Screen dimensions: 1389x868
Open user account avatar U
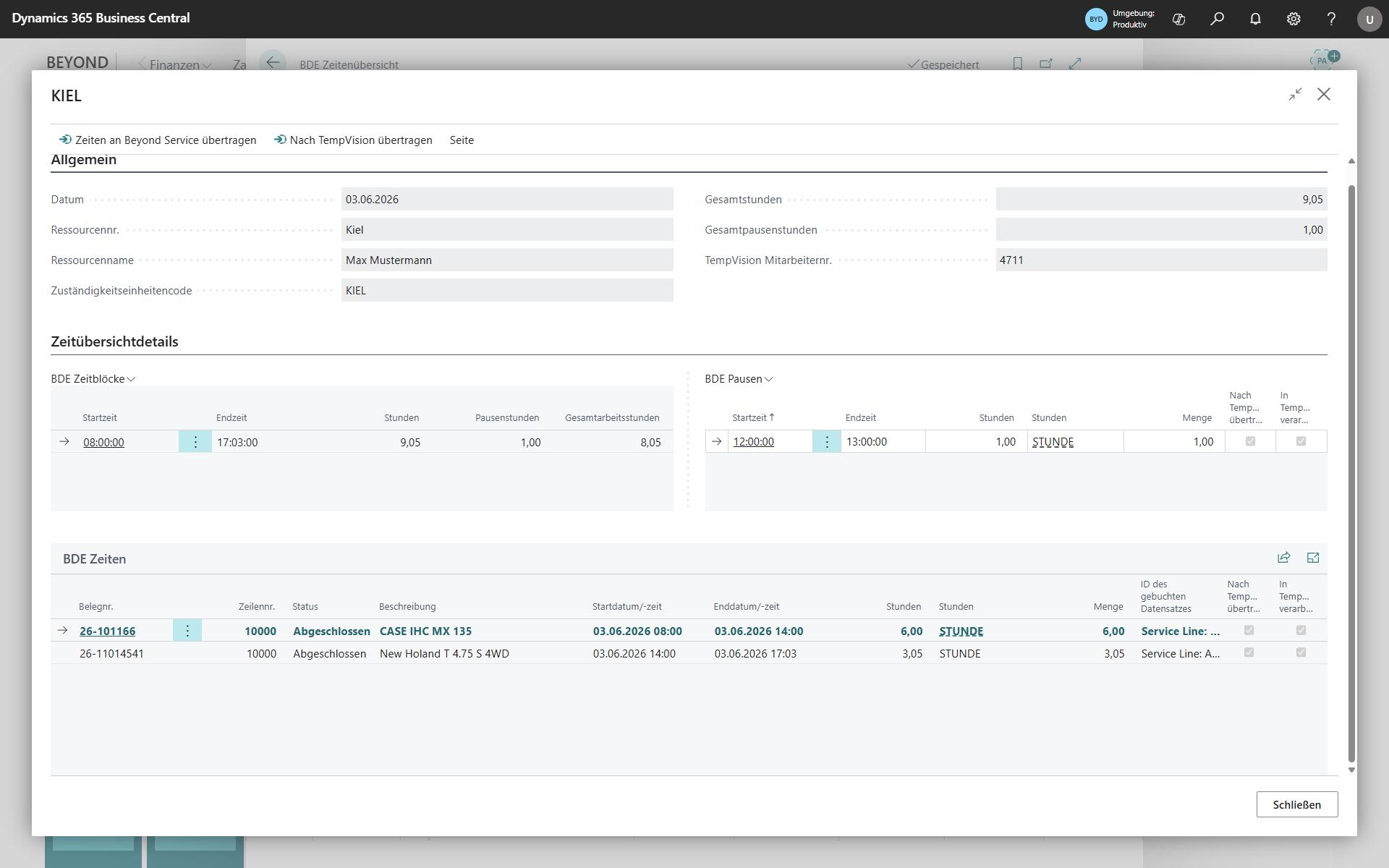[1369, 20]
